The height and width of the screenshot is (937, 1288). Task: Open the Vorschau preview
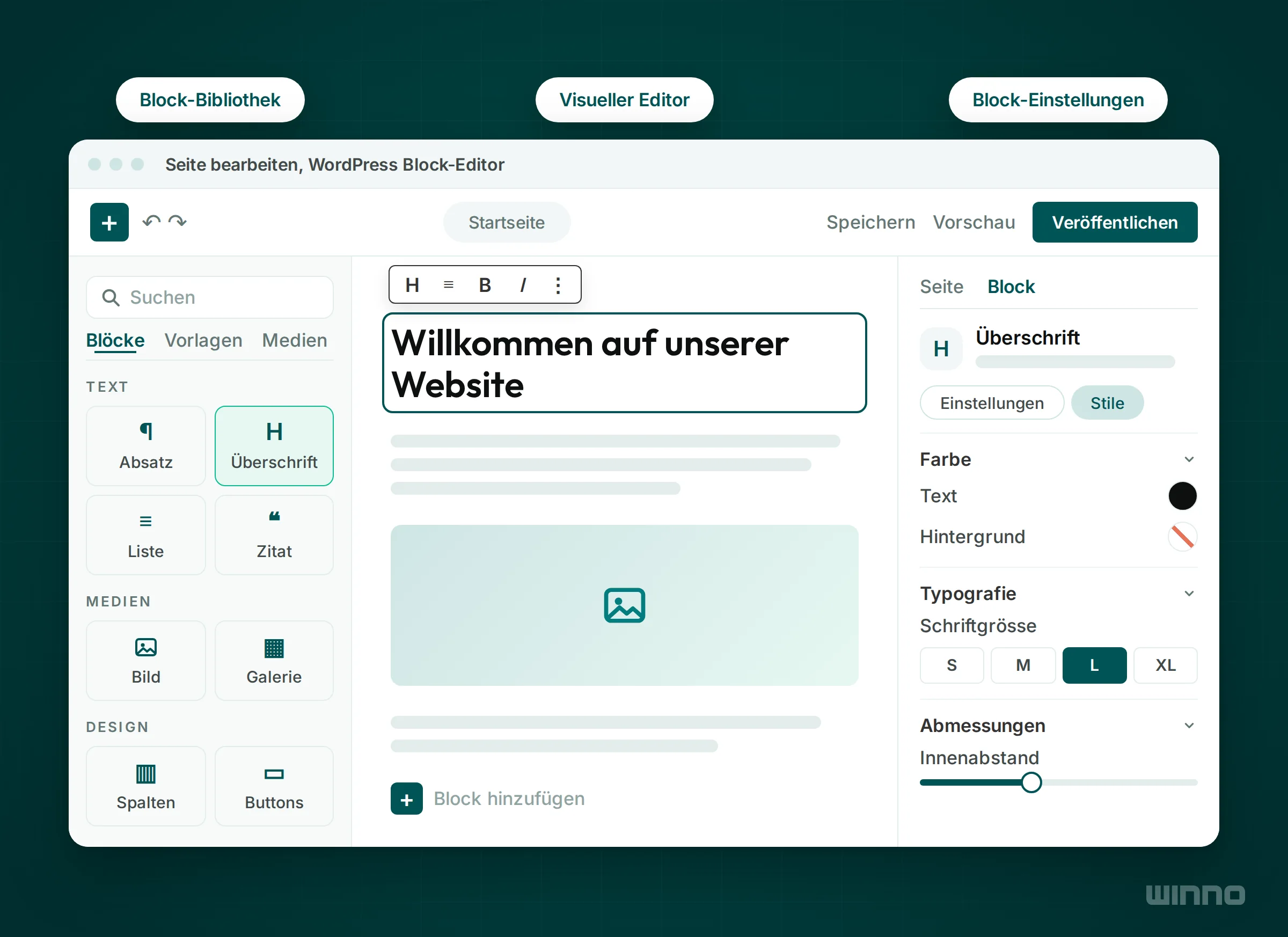click(x=974, y=222)
